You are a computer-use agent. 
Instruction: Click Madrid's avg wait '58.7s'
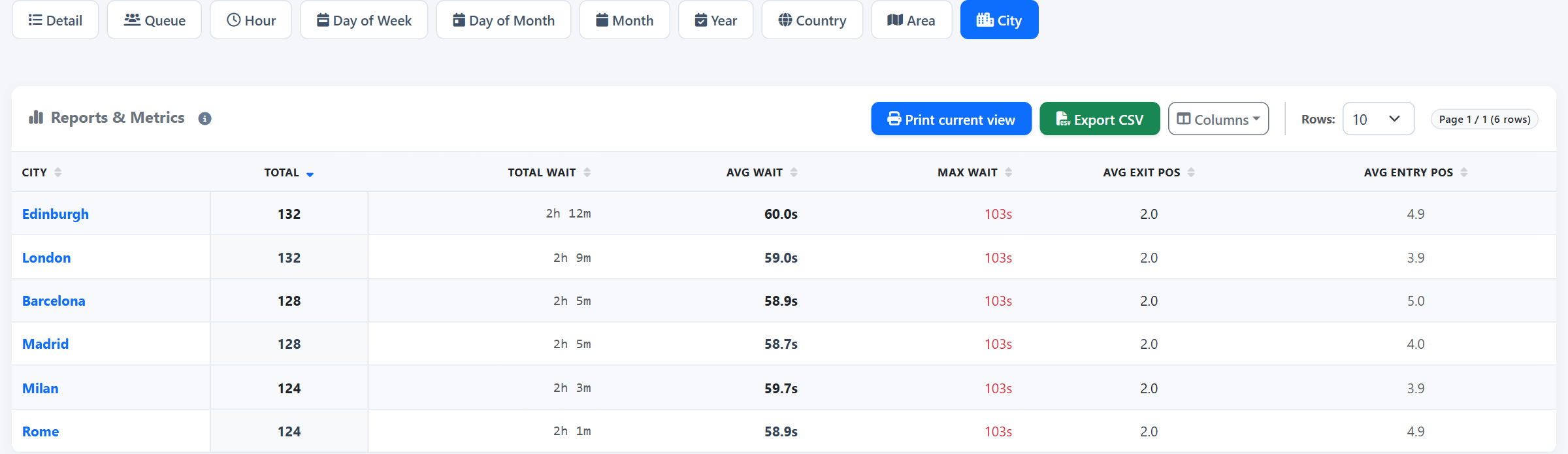781,344
